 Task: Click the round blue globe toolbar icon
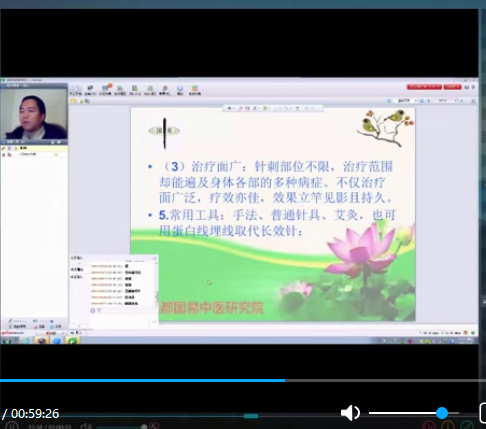[180, 89]
